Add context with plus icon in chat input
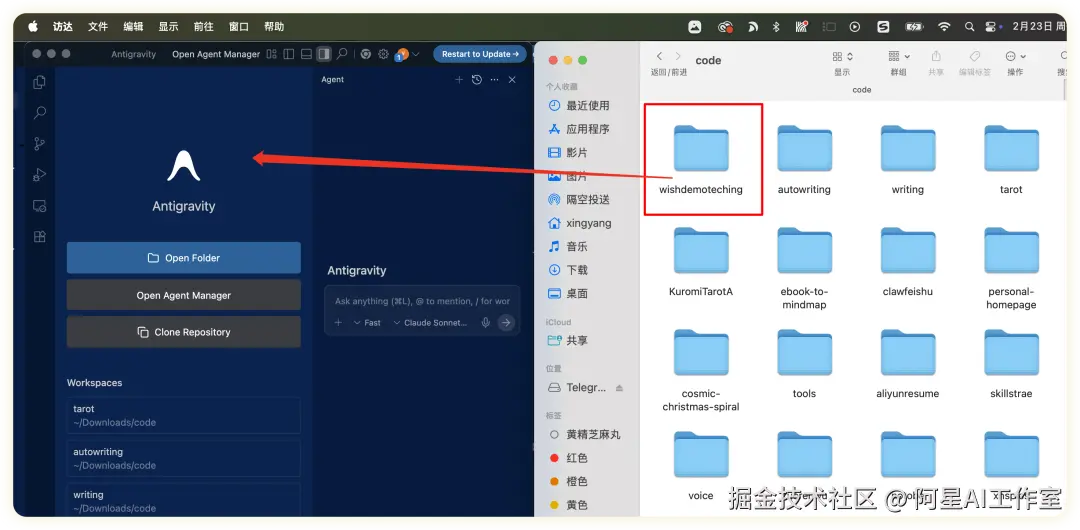The height and width of the screenshot is (530, 1080). (x=338, y=323)
